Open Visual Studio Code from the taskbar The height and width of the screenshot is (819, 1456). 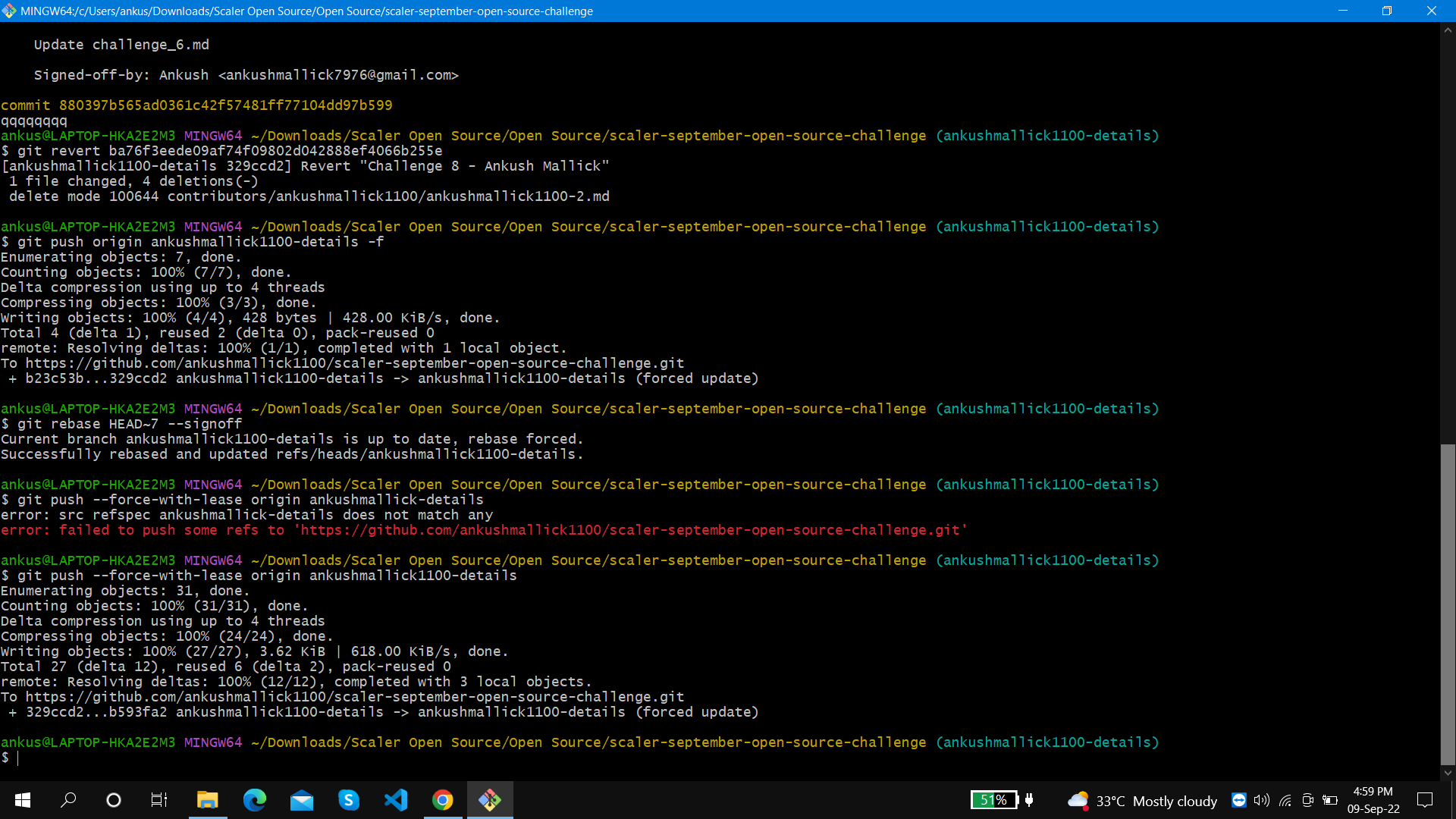coord(396,799)
